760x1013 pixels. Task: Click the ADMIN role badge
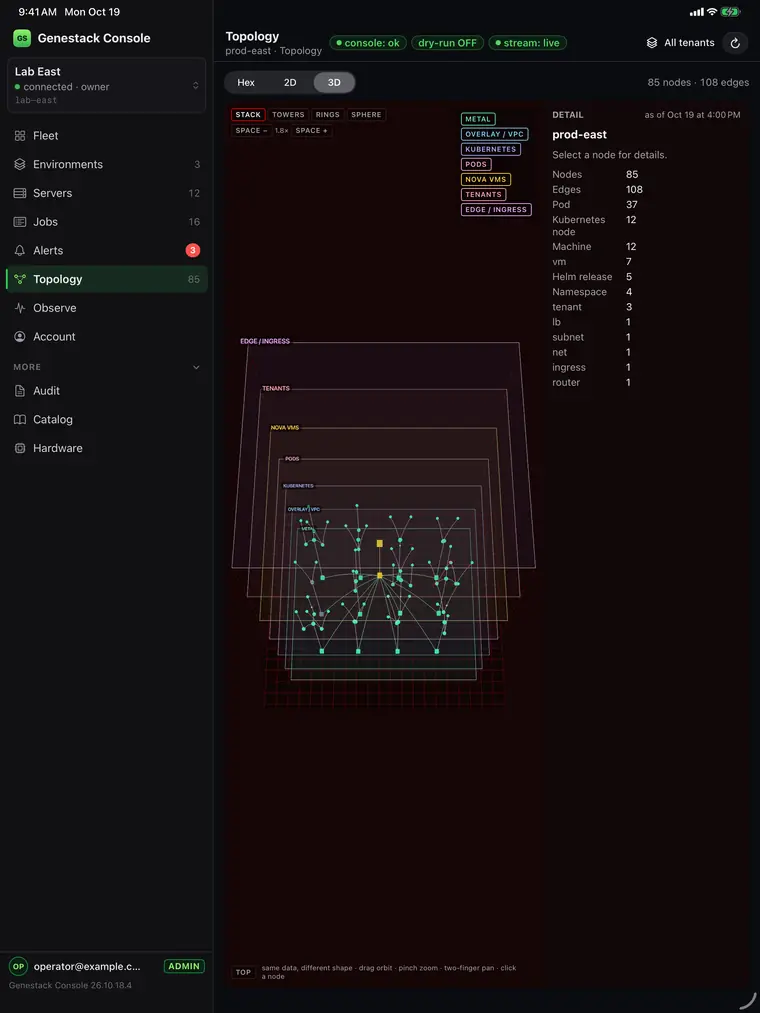184,966
